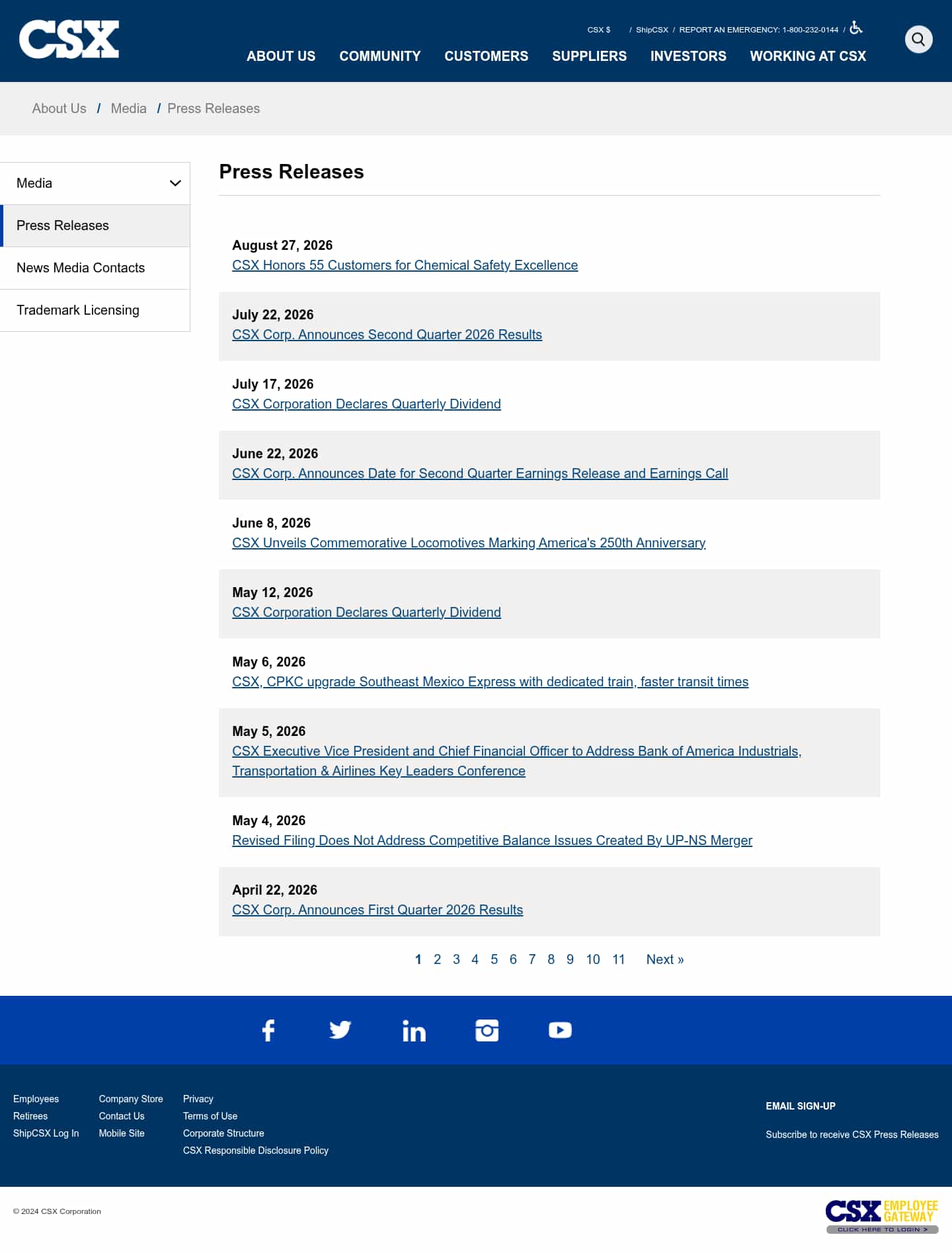Click the Next » pagination link

(665, 959)
